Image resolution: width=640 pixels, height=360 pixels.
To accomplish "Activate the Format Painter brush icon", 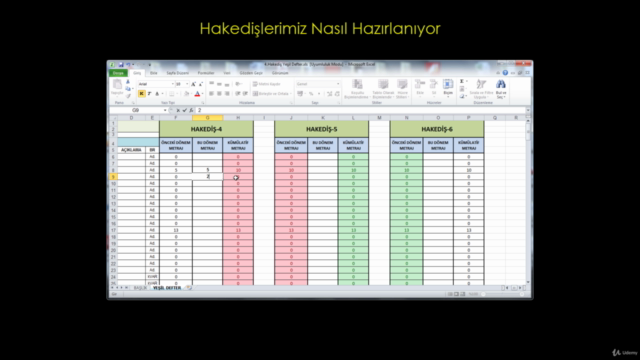I will (128, 96).
